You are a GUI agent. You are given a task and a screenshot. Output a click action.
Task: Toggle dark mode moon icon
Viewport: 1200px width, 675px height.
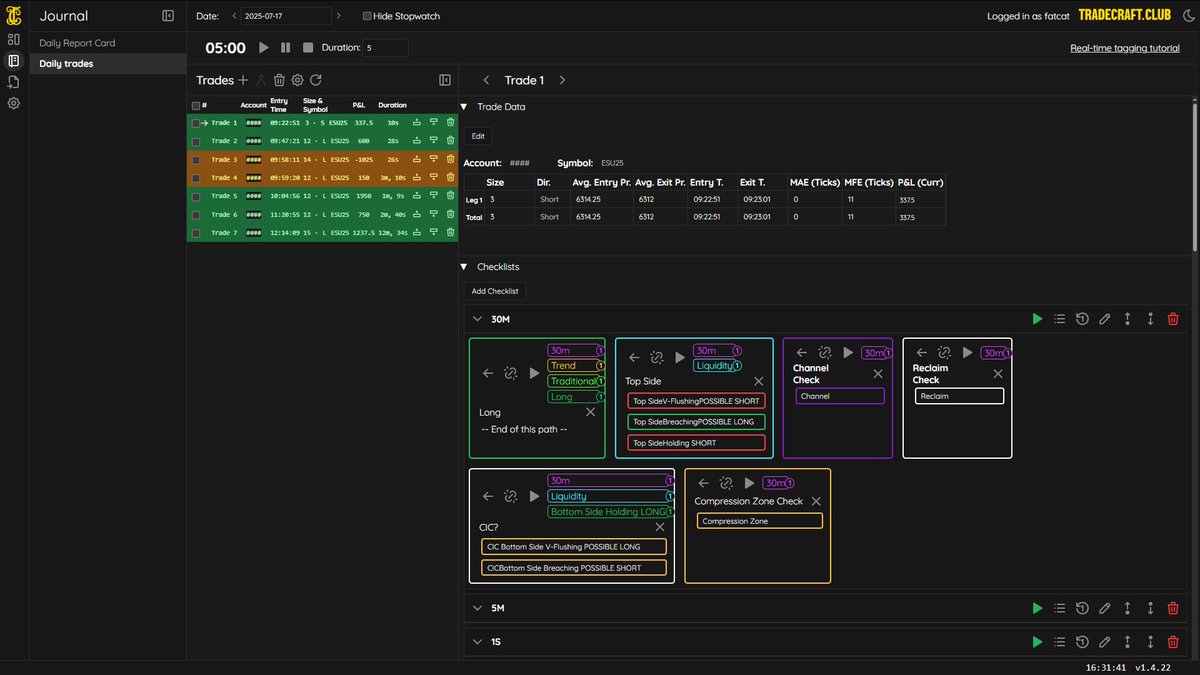click(x=1188, y=16)
